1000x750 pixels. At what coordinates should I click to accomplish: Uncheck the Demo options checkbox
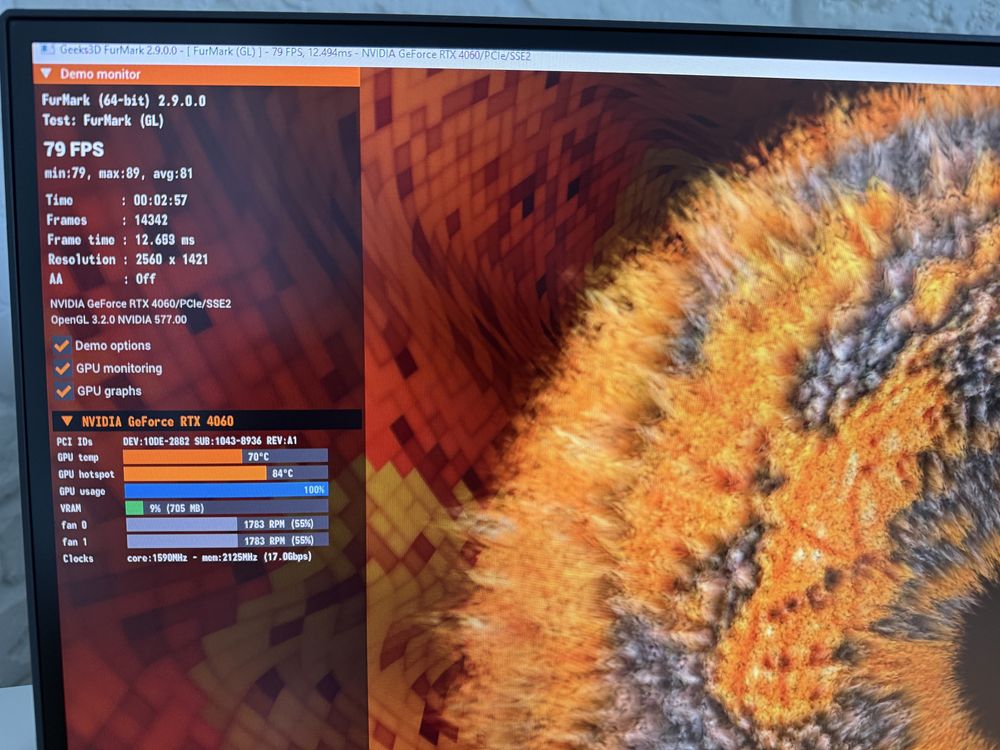tap(61, 345)
